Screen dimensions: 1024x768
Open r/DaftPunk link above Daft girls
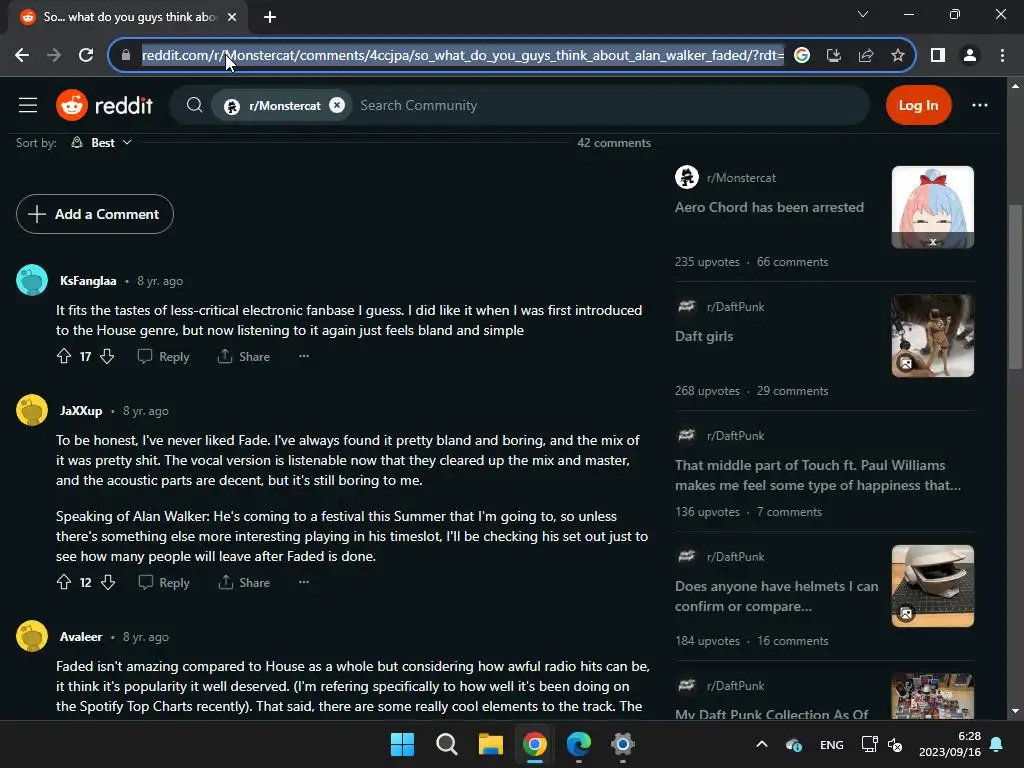[x=735, y=306]
